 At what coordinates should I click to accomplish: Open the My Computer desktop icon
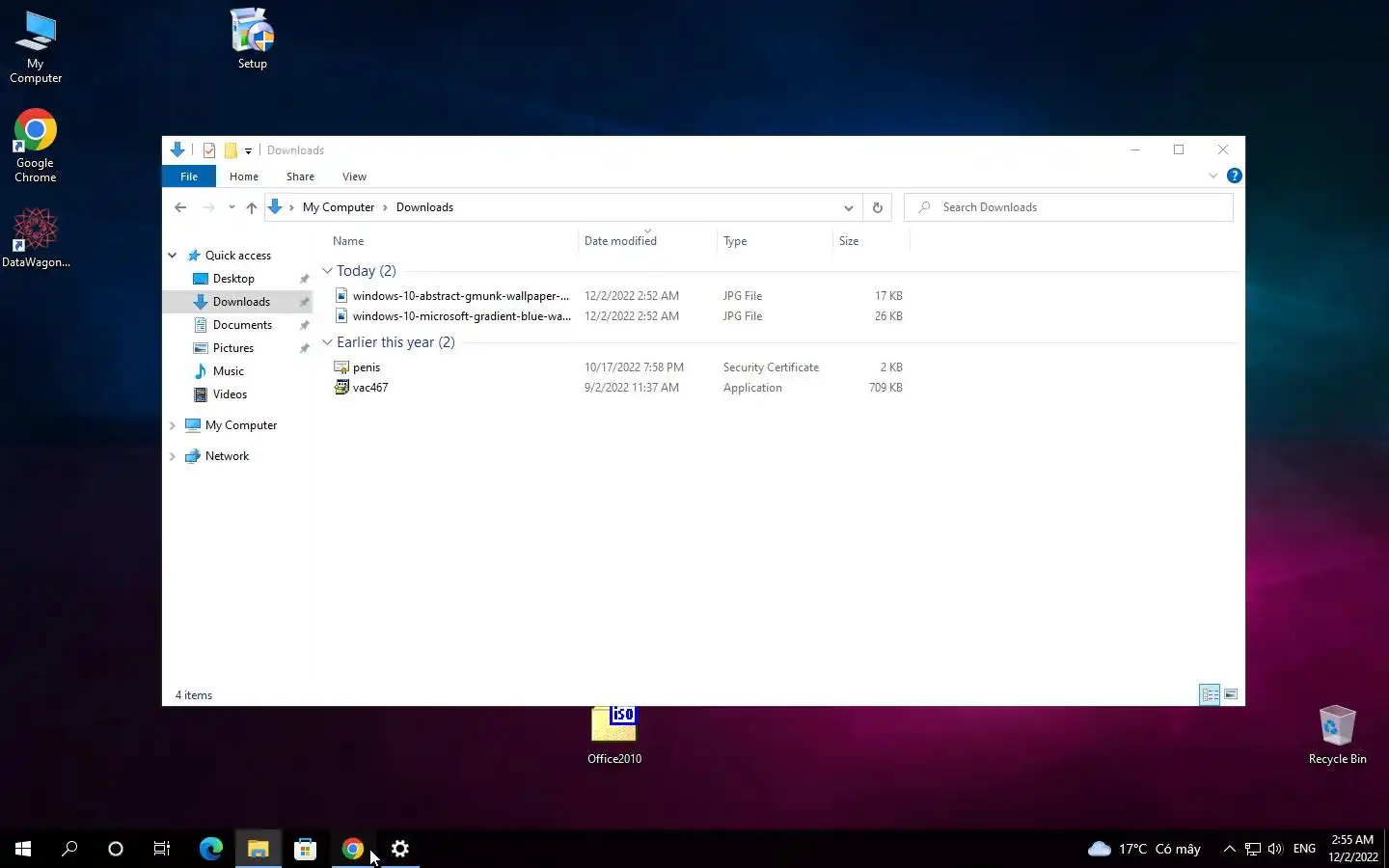[x=36, y=48]
